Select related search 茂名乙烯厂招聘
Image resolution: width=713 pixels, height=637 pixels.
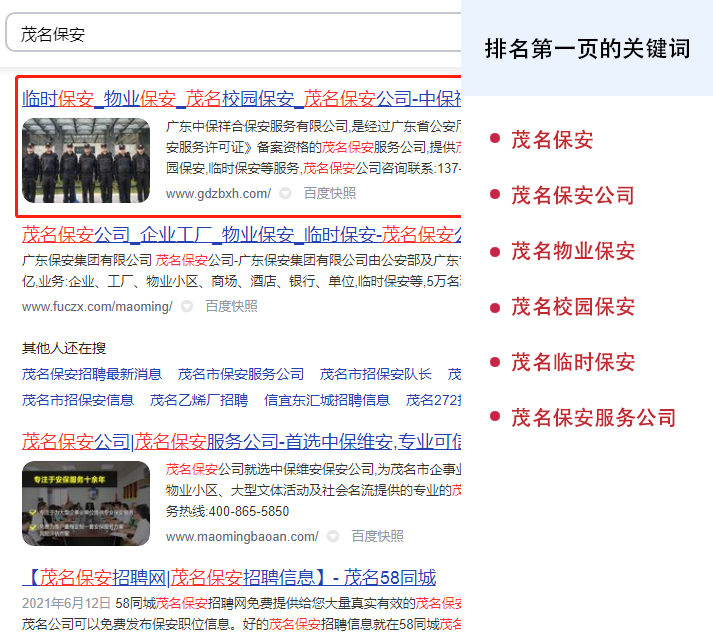199,400
